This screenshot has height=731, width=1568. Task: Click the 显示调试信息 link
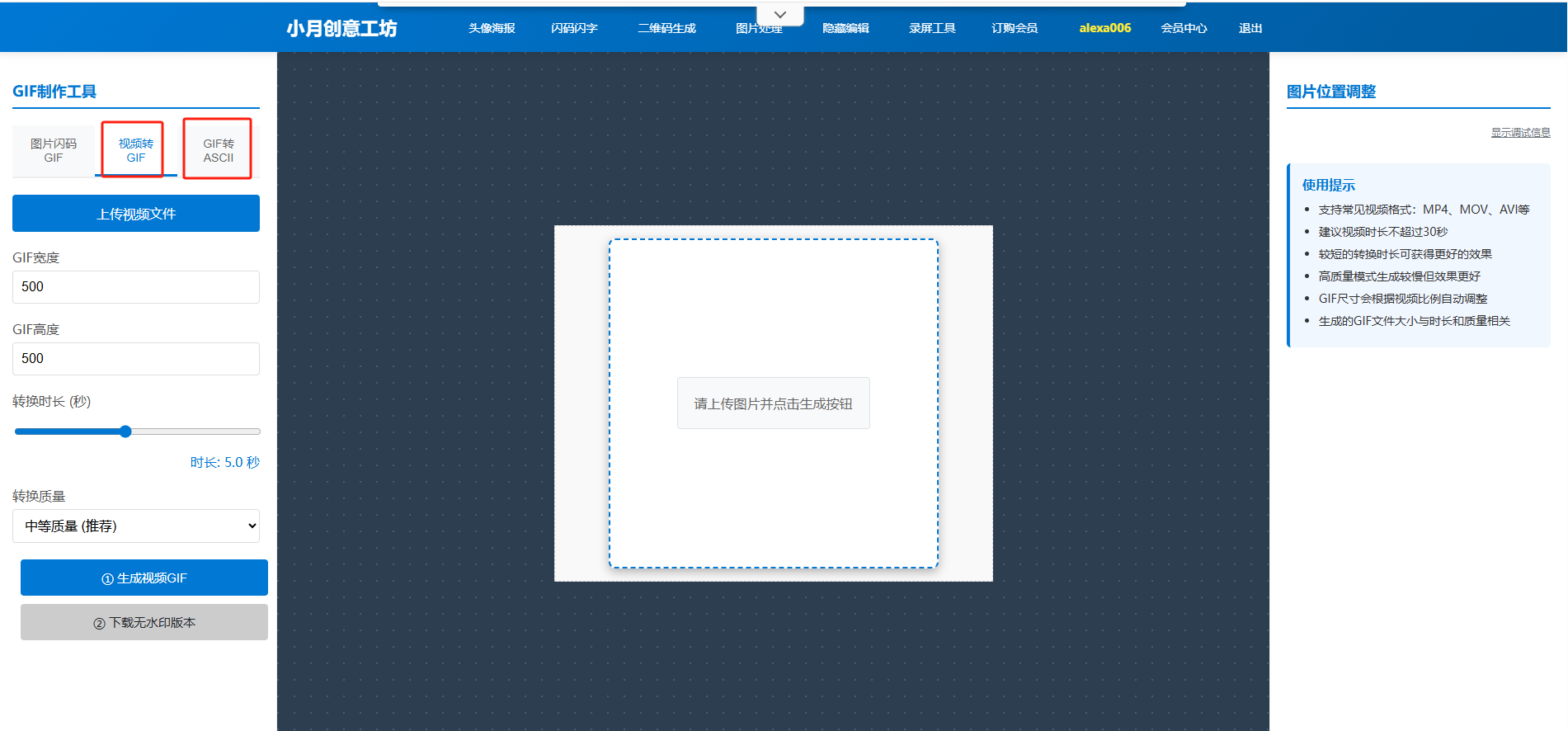pyautogui.click(x=1520, y=133)
